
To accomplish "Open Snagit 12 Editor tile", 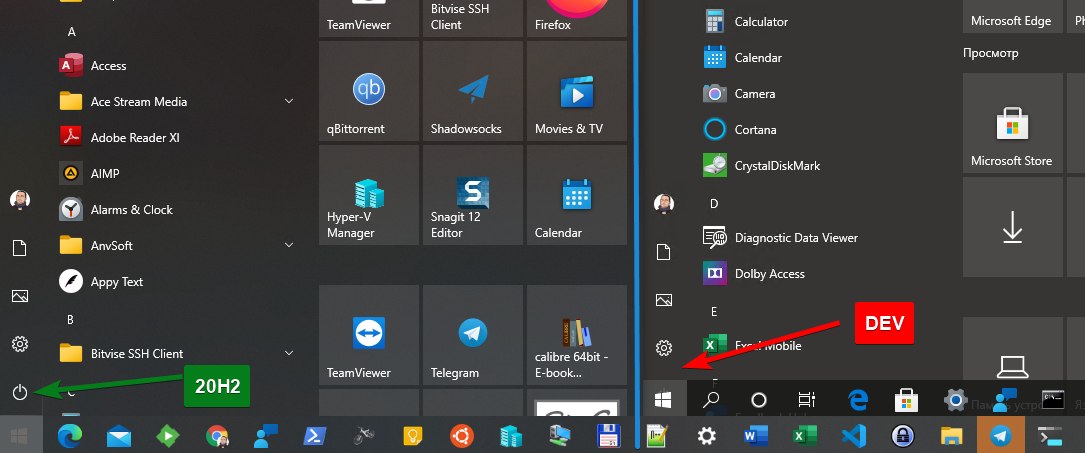I will pyautogui.click(x=473, y=194).
